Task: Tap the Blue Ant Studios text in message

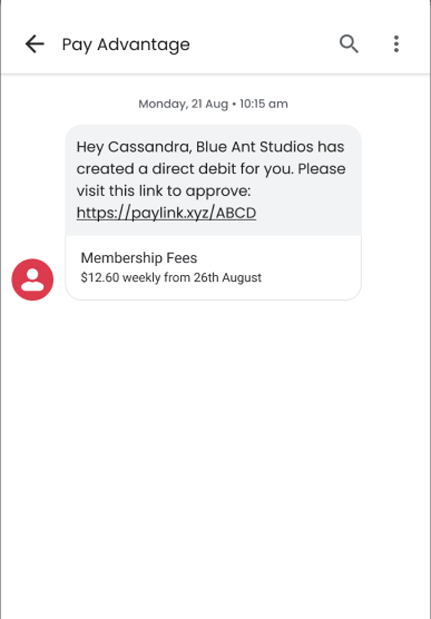Action: [x=255, y=147]
